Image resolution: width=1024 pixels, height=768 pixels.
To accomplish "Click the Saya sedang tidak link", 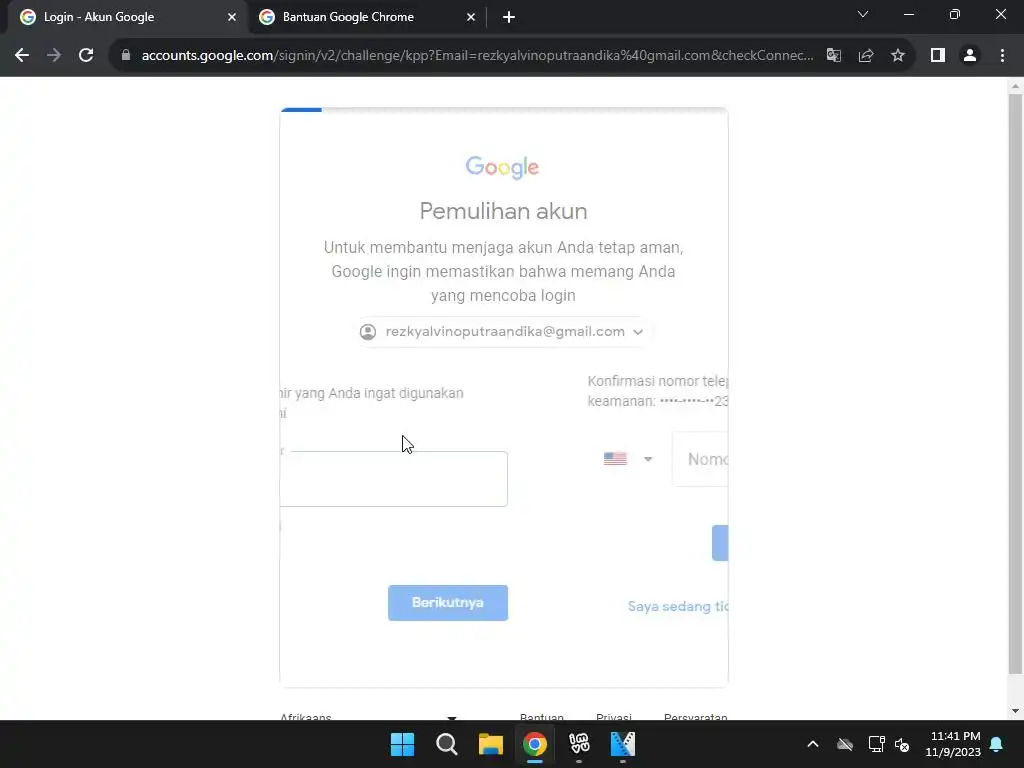I will pyautogui.click(x=678, y=607).
